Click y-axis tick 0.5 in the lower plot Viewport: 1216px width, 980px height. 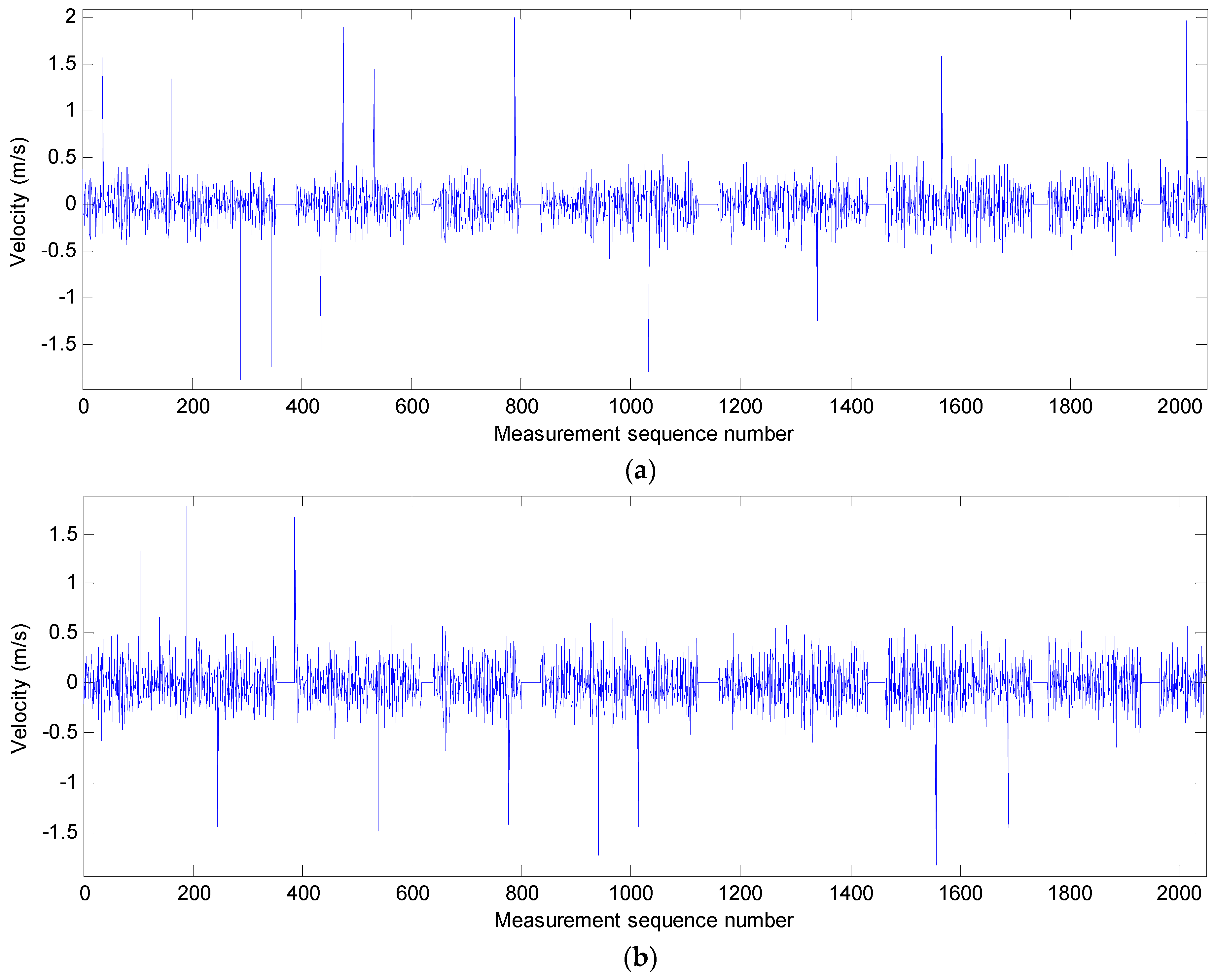[63, 632]
